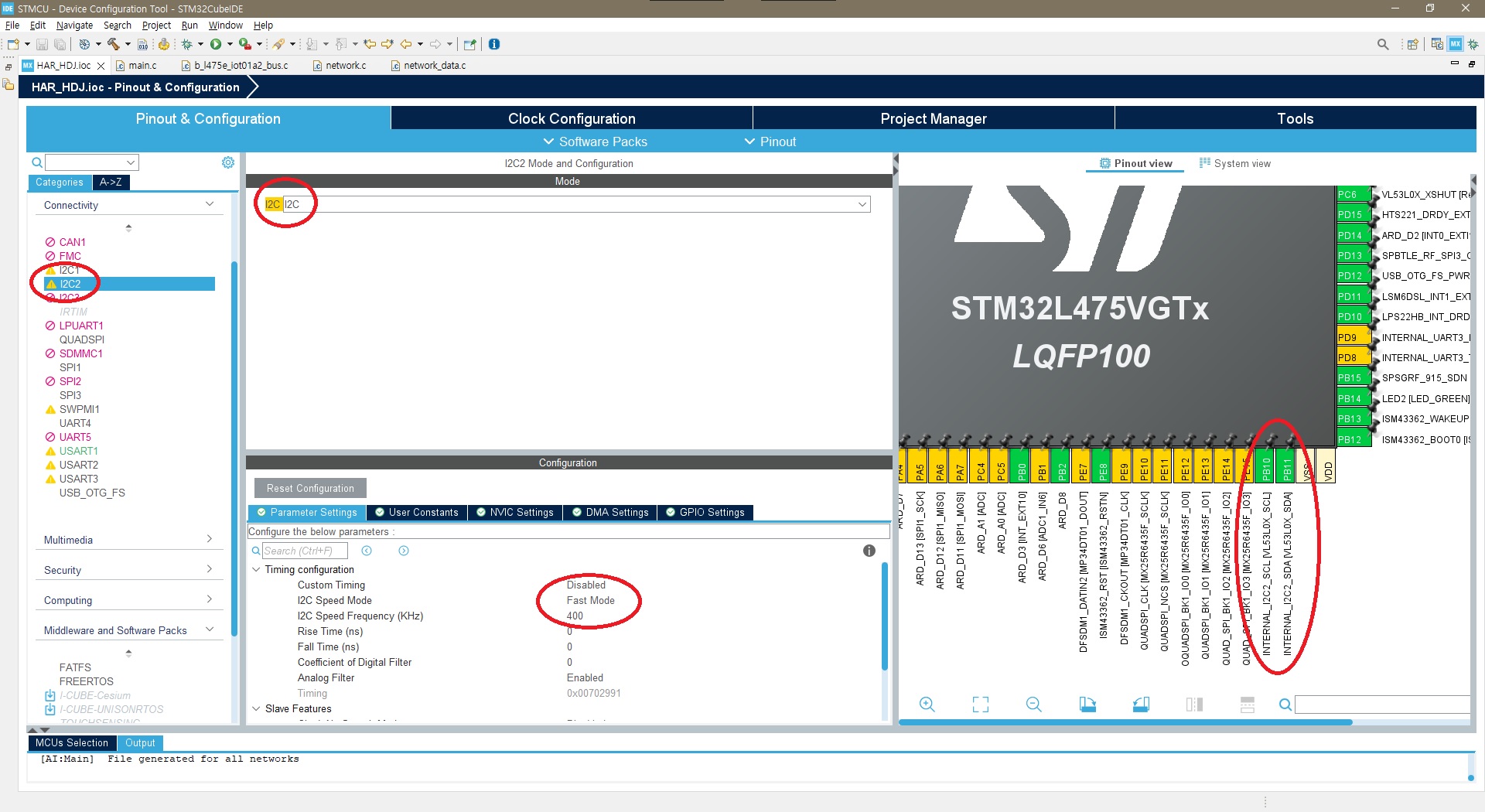Zoom out on the pinout chip view
This screenshot has width=1485, height=812.
pos(1033,705)
